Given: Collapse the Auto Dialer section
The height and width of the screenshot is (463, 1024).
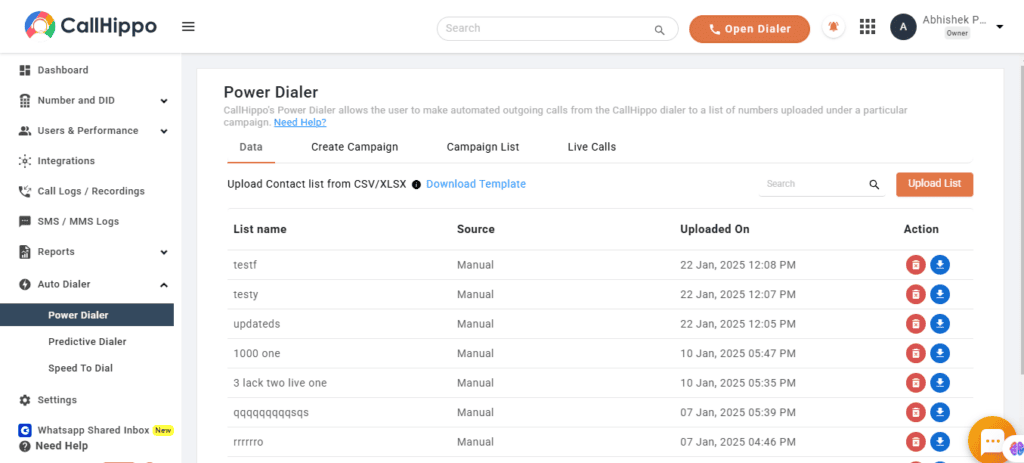Looking at the screenshot, I should coord(164,285).
